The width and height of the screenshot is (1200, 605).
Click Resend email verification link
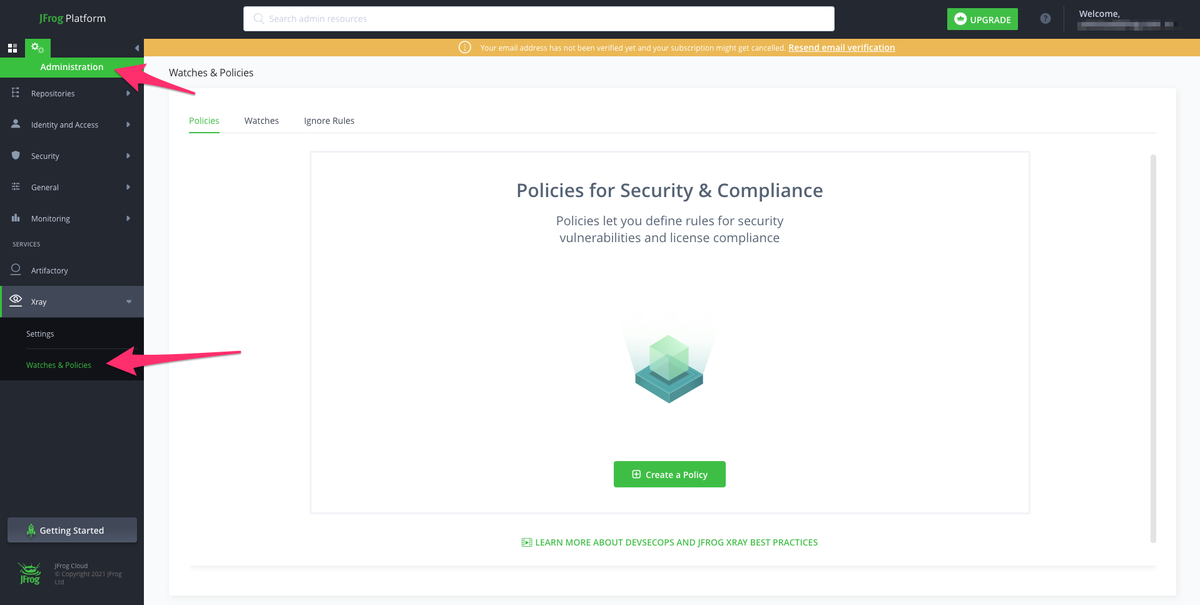(842, 47)
